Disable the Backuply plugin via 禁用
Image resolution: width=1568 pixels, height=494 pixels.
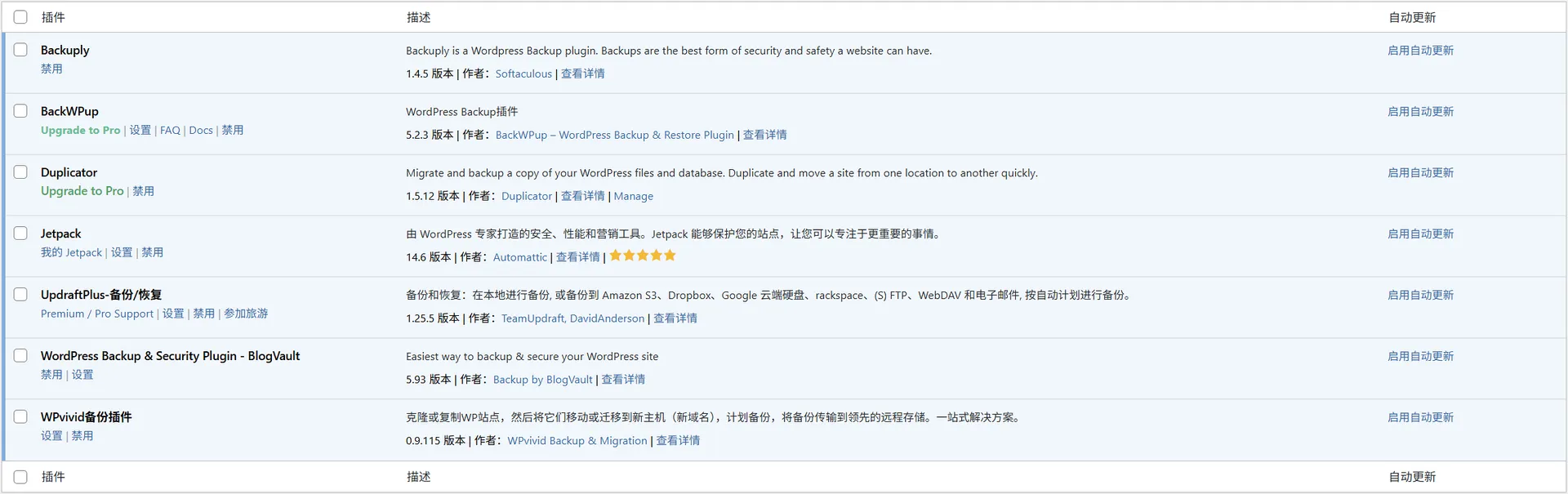tap(51, 69)
